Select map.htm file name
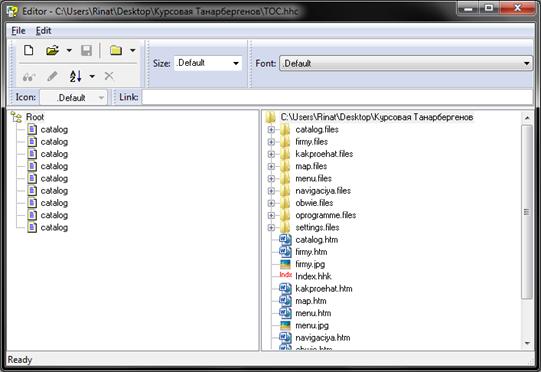541x372 pixels. click(x=311, y=301)
